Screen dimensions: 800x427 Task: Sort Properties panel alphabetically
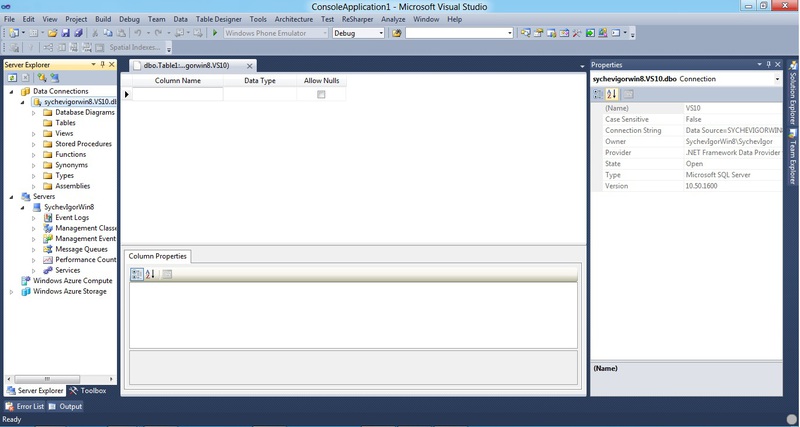click(x=612, y=94)
